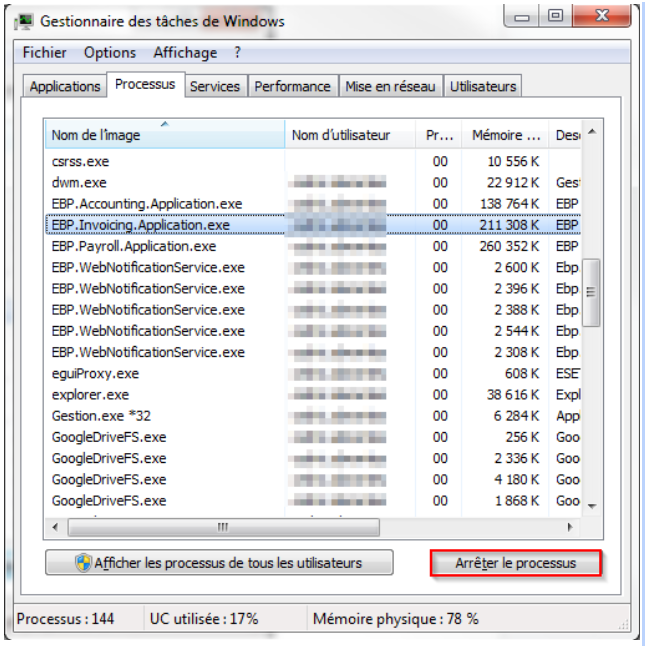Go to the Mise en réseau tab
The image size is (645, 646).
click(x=390, y=86)
